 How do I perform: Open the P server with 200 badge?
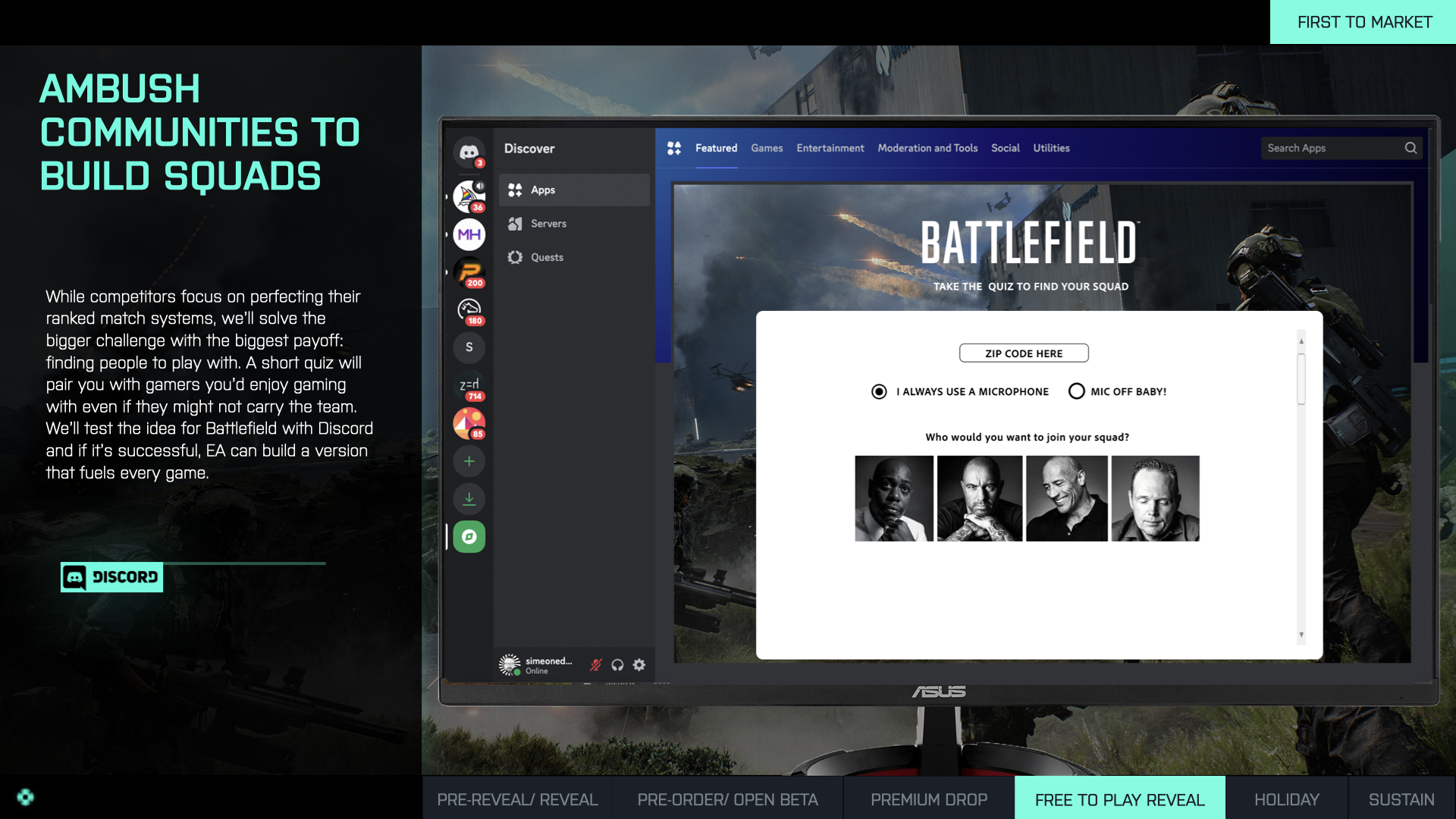click(x=469, y=272)
